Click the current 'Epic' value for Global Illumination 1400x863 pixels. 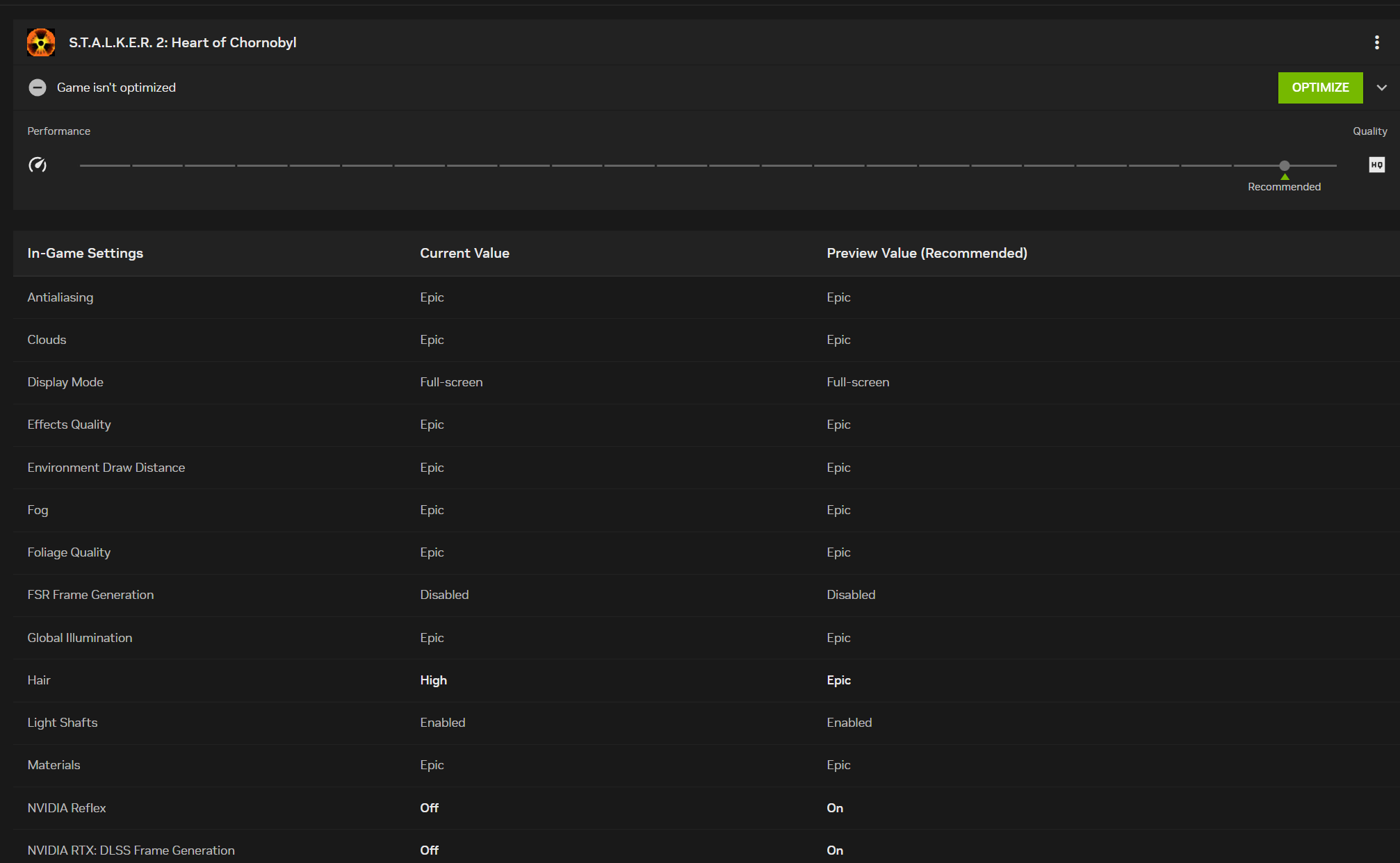(432, 638)
